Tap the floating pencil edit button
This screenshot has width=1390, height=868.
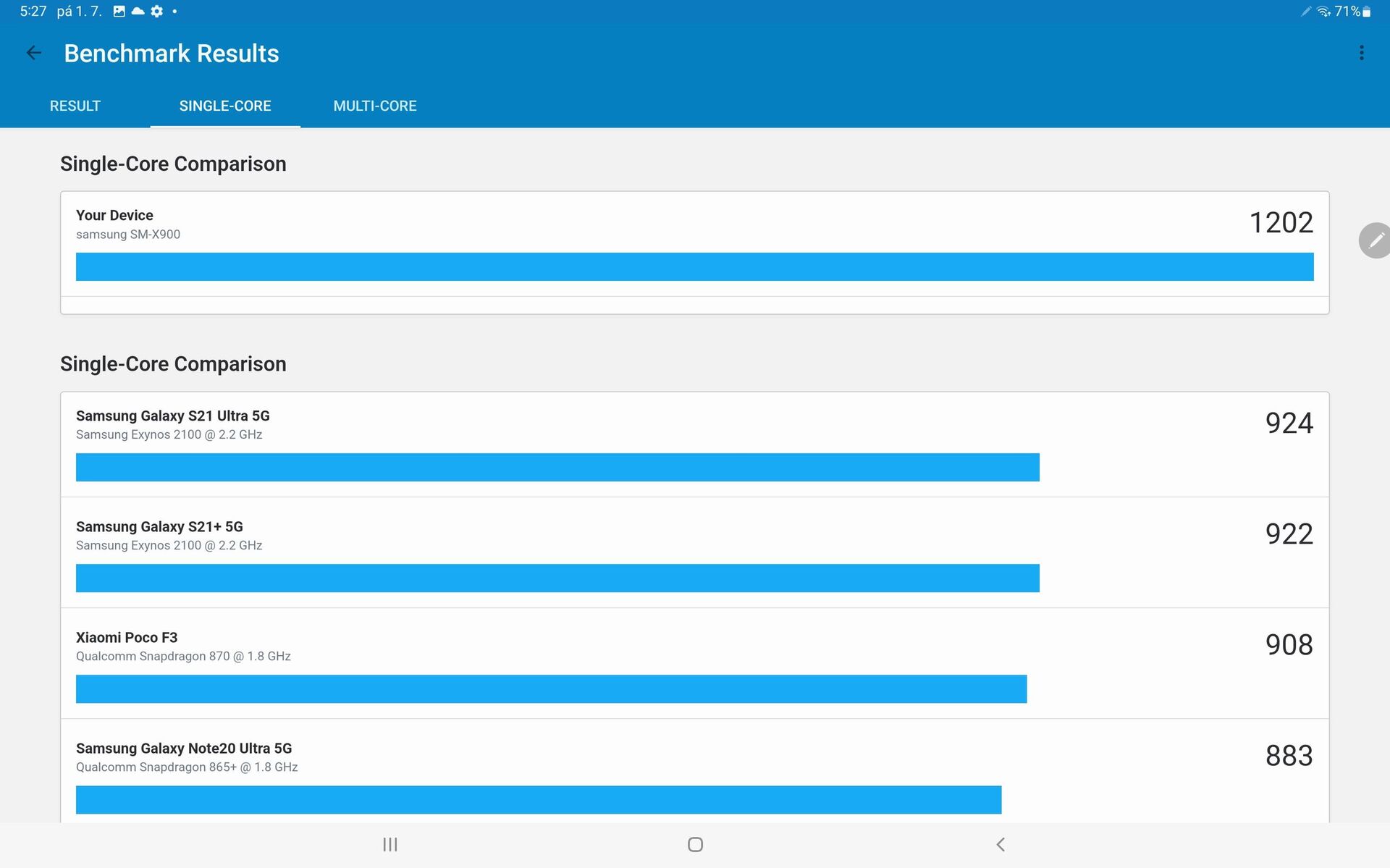tap(1373, 240)
